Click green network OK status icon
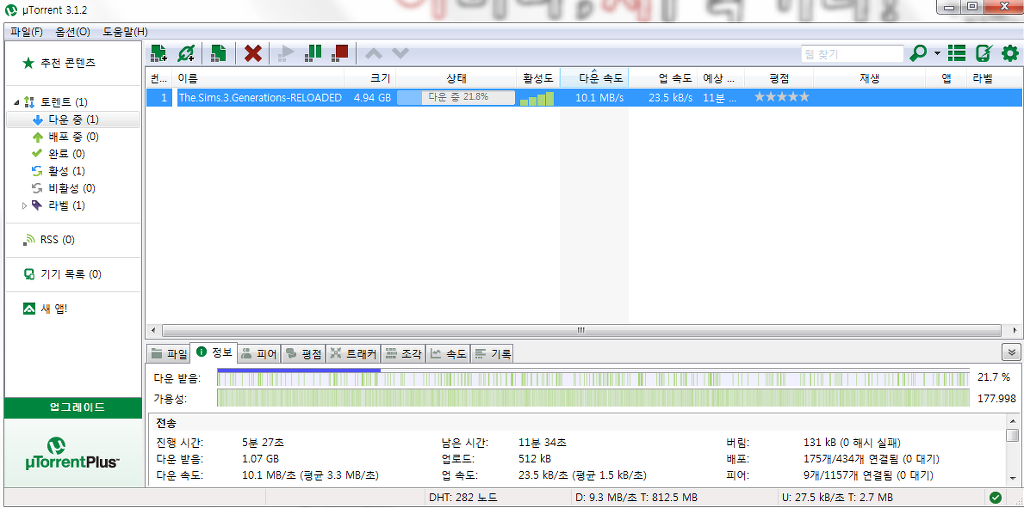 [995, 498]
